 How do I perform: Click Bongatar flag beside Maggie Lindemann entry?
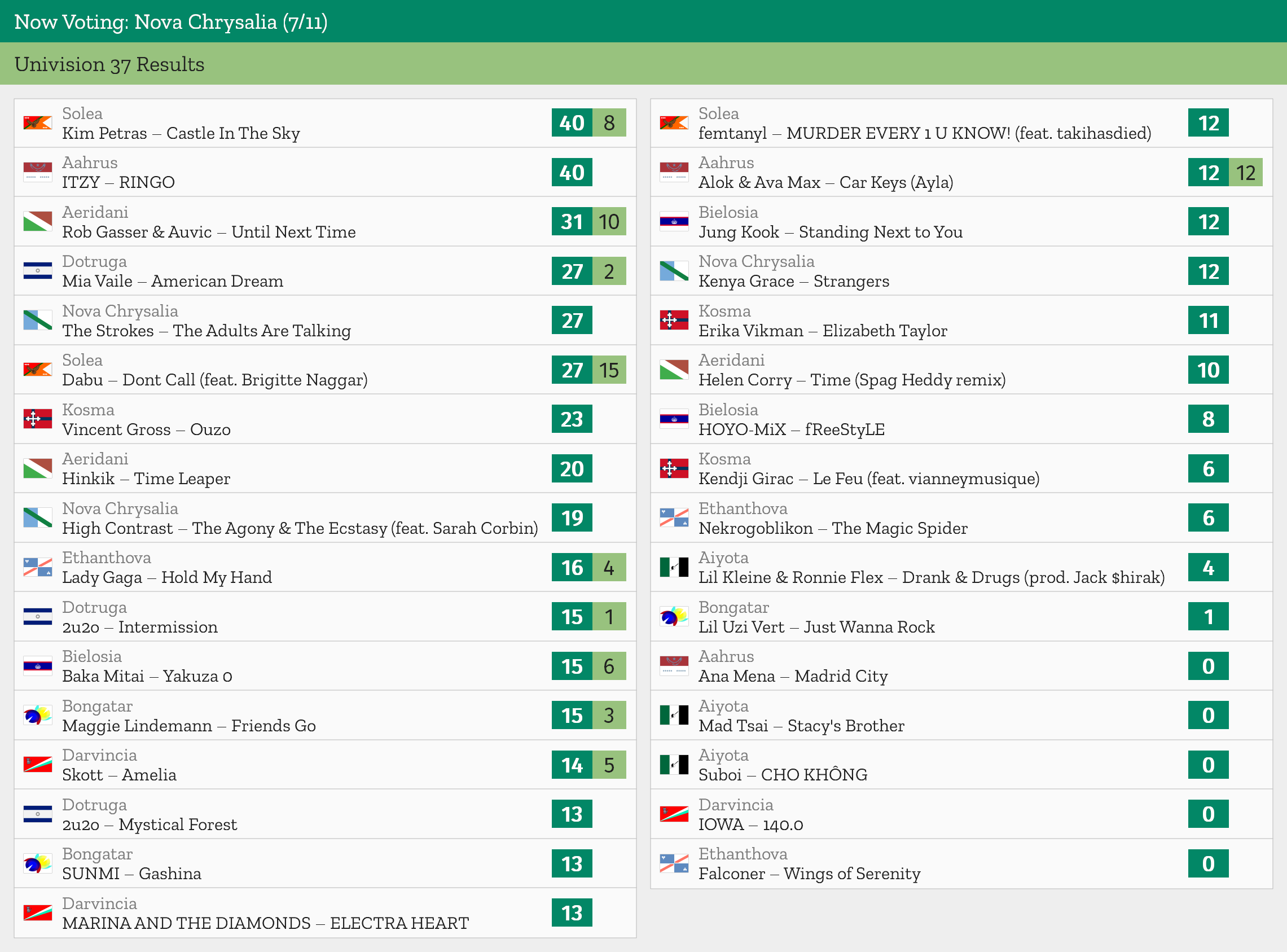[37, 715]
